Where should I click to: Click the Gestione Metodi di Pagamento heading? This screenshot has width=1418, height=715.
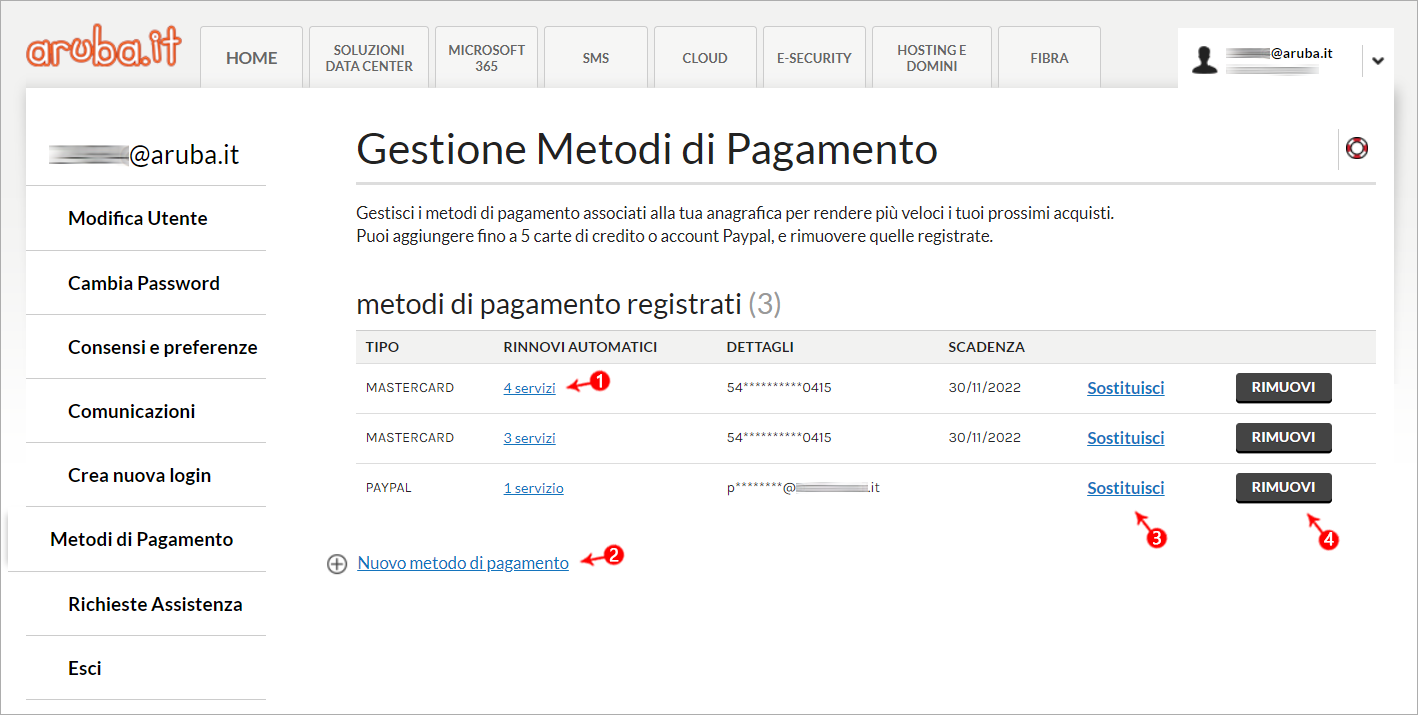tap(647, 150)
